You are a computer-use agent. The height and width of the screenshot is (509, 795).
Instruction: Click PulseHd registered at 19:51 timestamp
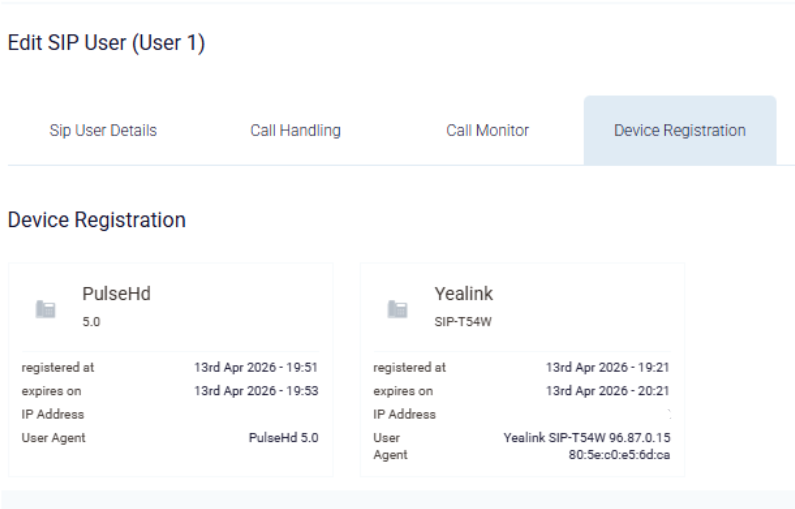256,367
